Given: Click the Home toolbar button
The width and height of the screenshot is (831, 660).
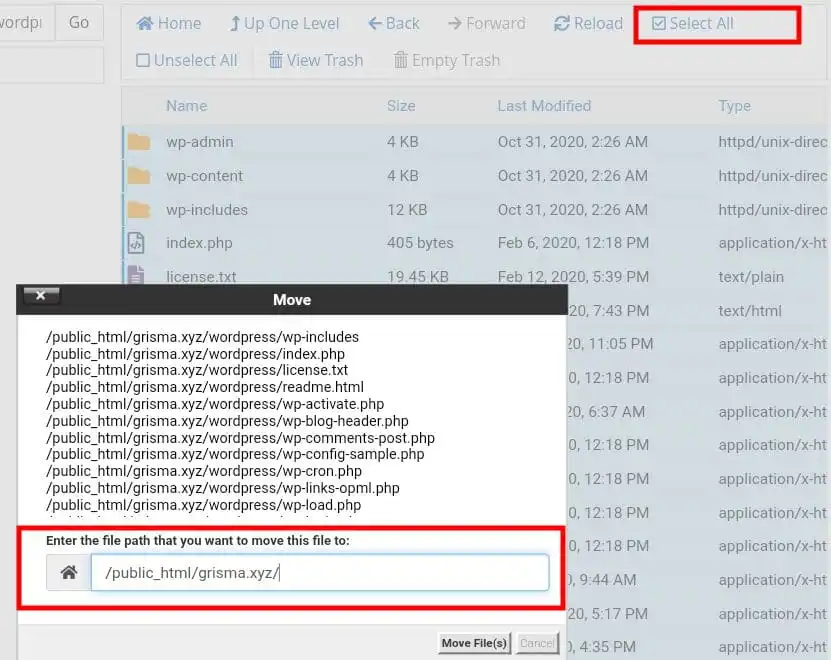Looking at the screenshot, I should pos(169,23).
